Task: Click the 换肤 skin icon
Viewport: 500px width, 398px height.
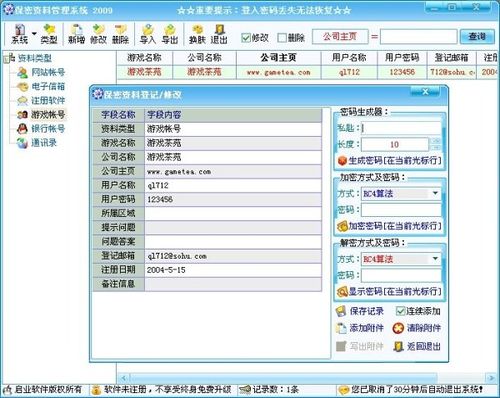Action: click(197, 34)
